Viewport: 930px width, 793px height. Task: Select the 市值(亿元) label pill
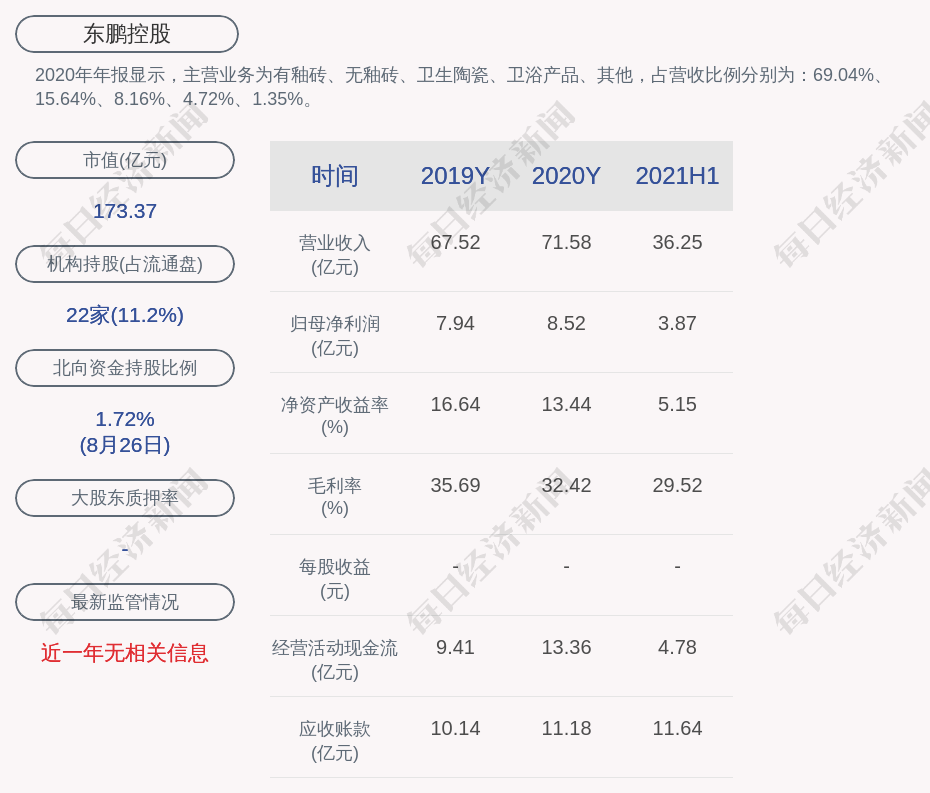point(125,160)
